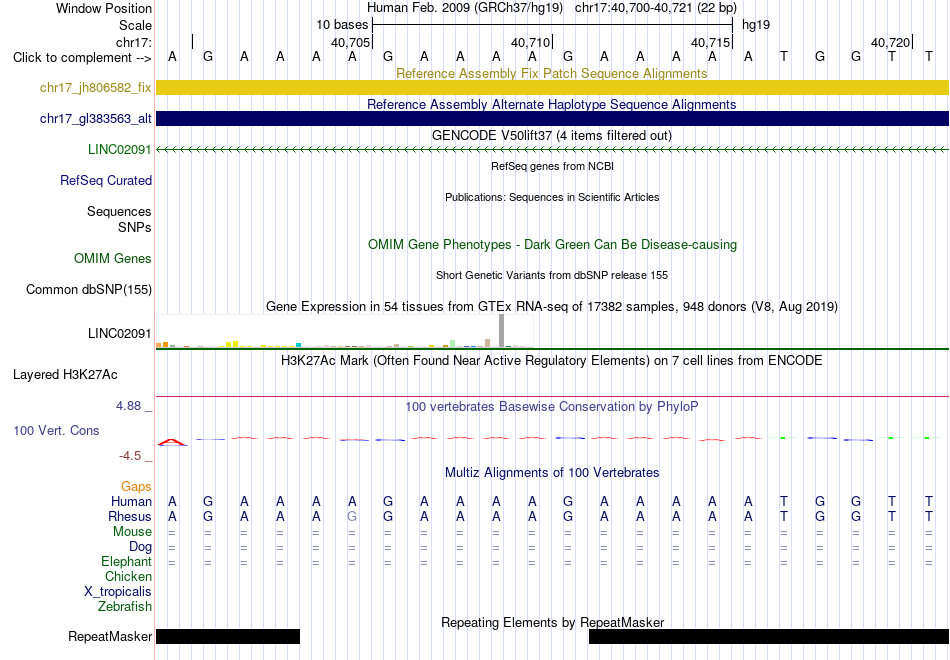
Task: Click 'Click to complement -->' label
Action: click(82, 58)
